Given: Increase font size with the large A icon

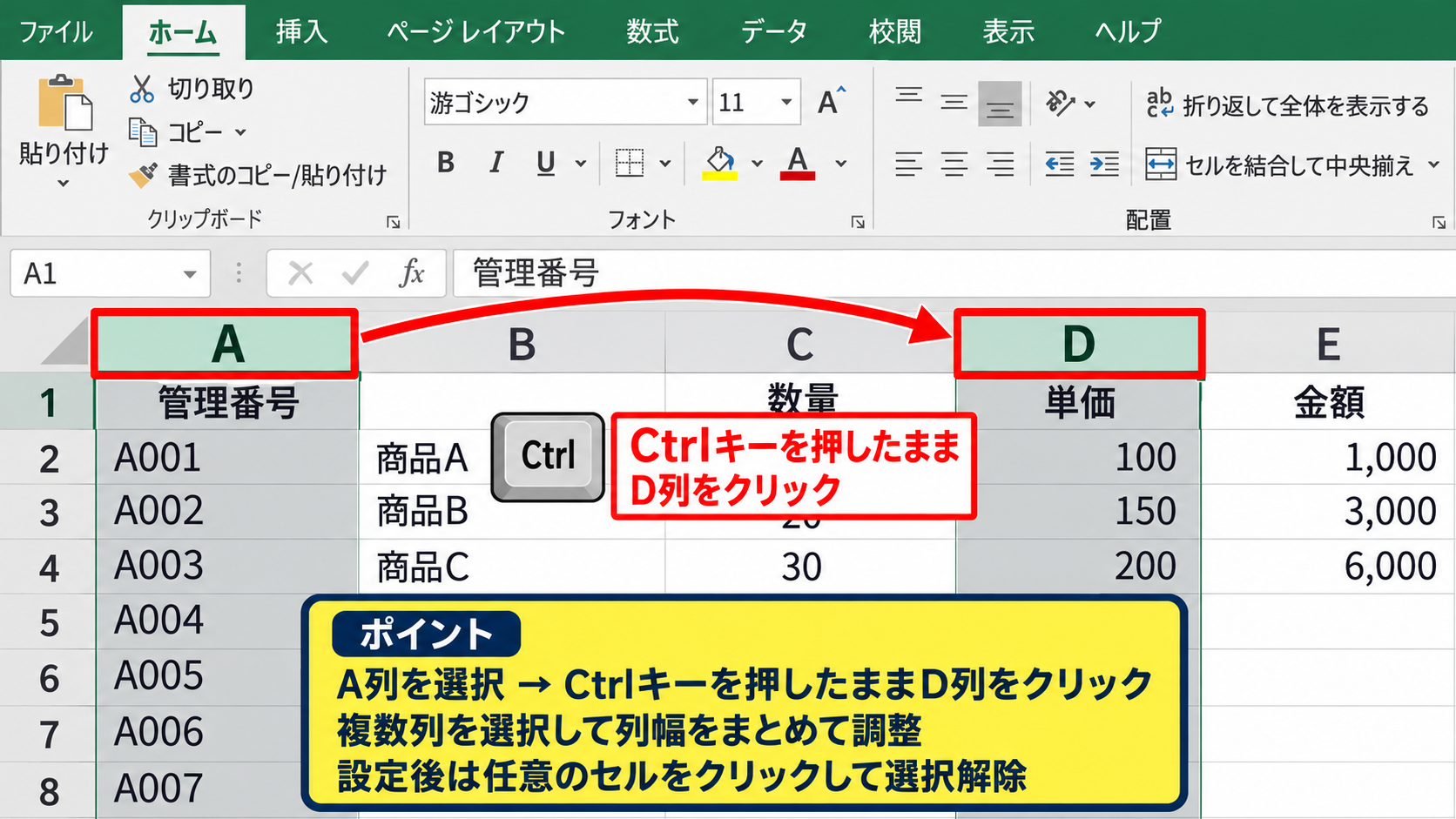Looking at the screenshot, I should pyautogui.click(x=832, y=102).
